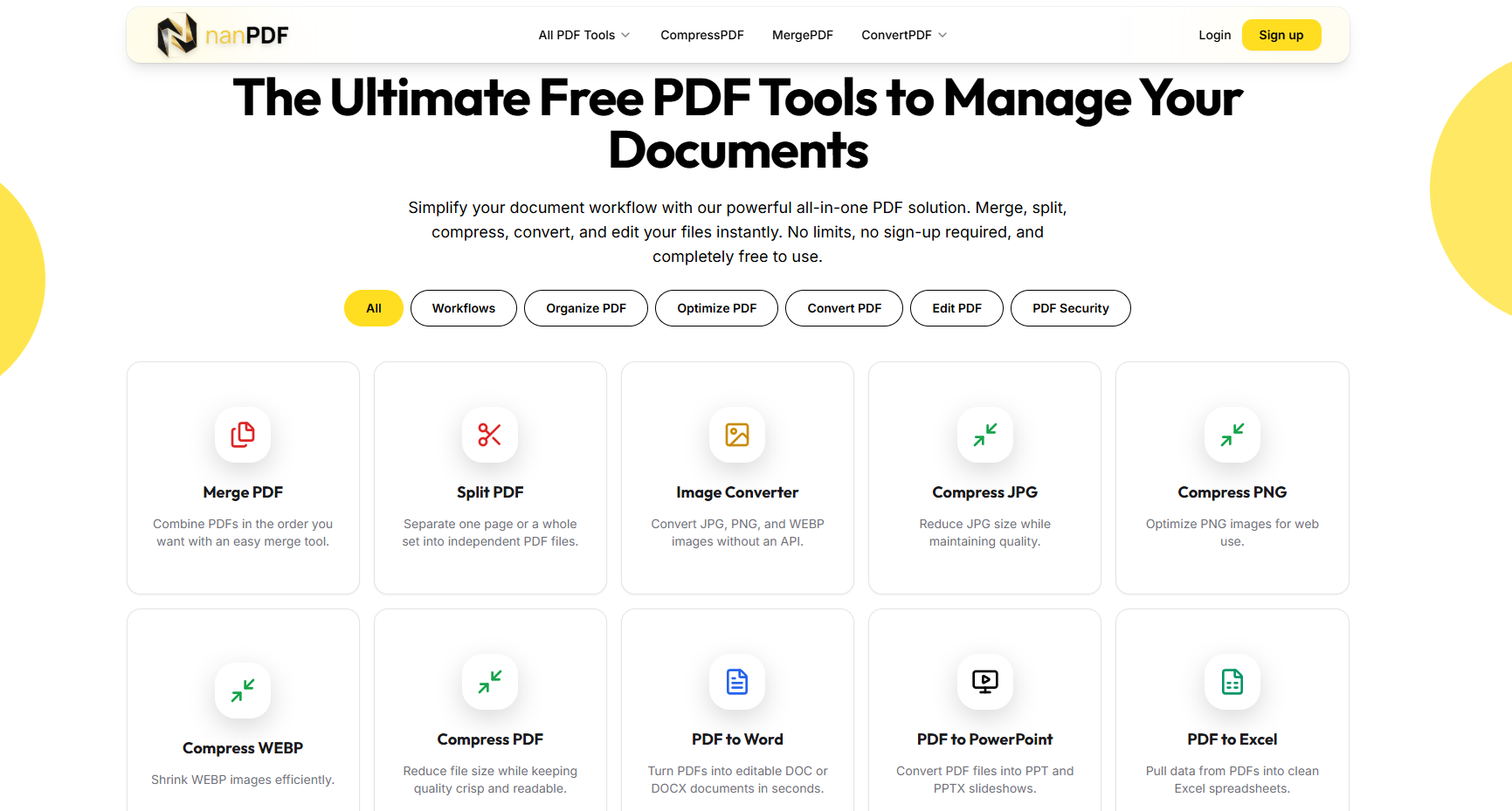
Task: Click the Compress WEBP arrows icon
Action: pyautogui.click(x=243, y=691)
